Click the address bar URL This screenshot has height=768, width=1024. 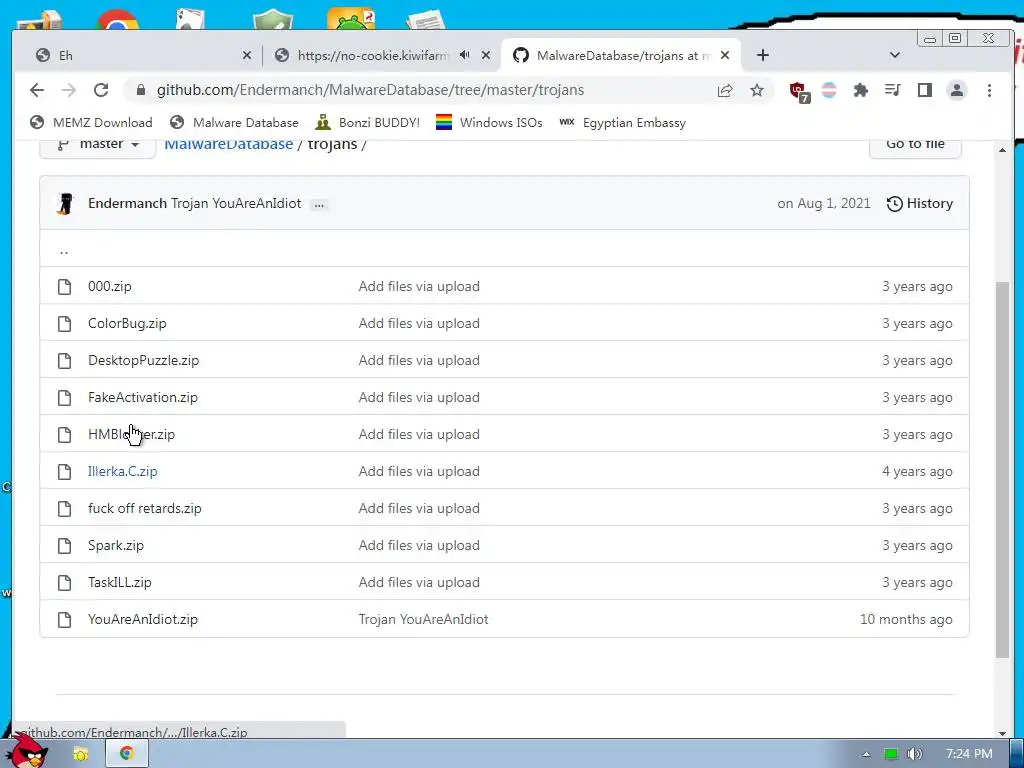point(370,90)
